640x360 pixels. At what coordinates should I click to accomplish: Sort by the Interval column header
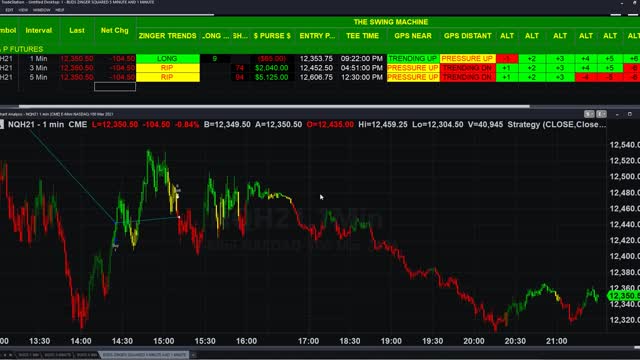point(39,31)
